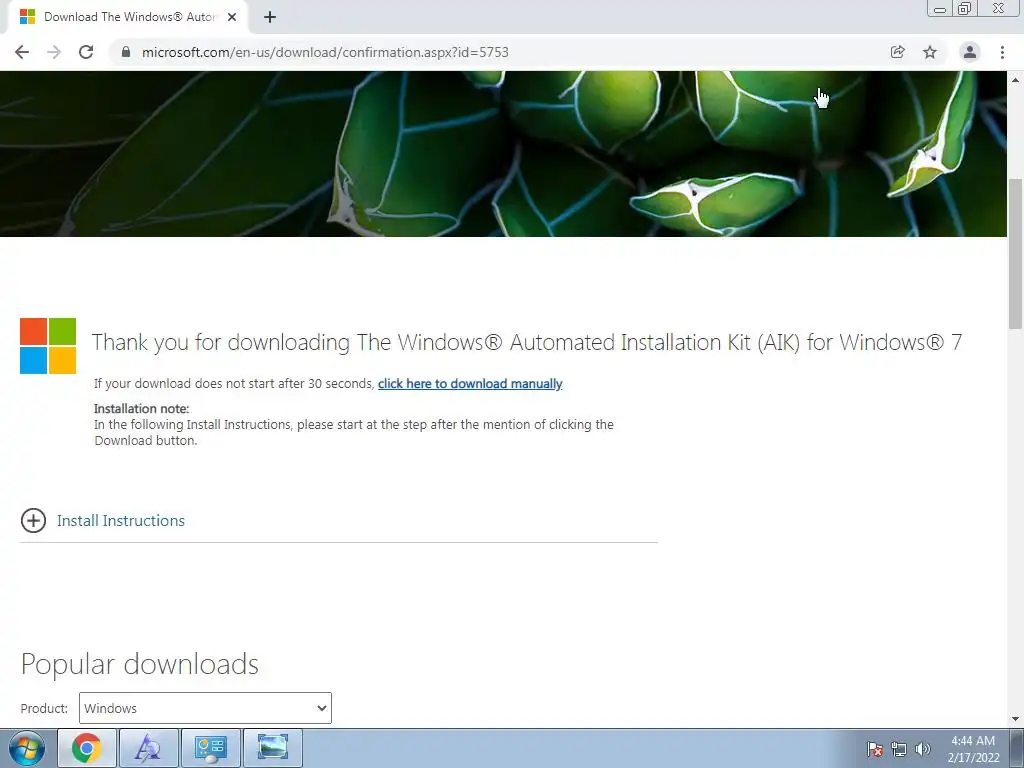Expand Install Instructions plus icon
This screenshot has height=768, width=1024.
[33, 520]
